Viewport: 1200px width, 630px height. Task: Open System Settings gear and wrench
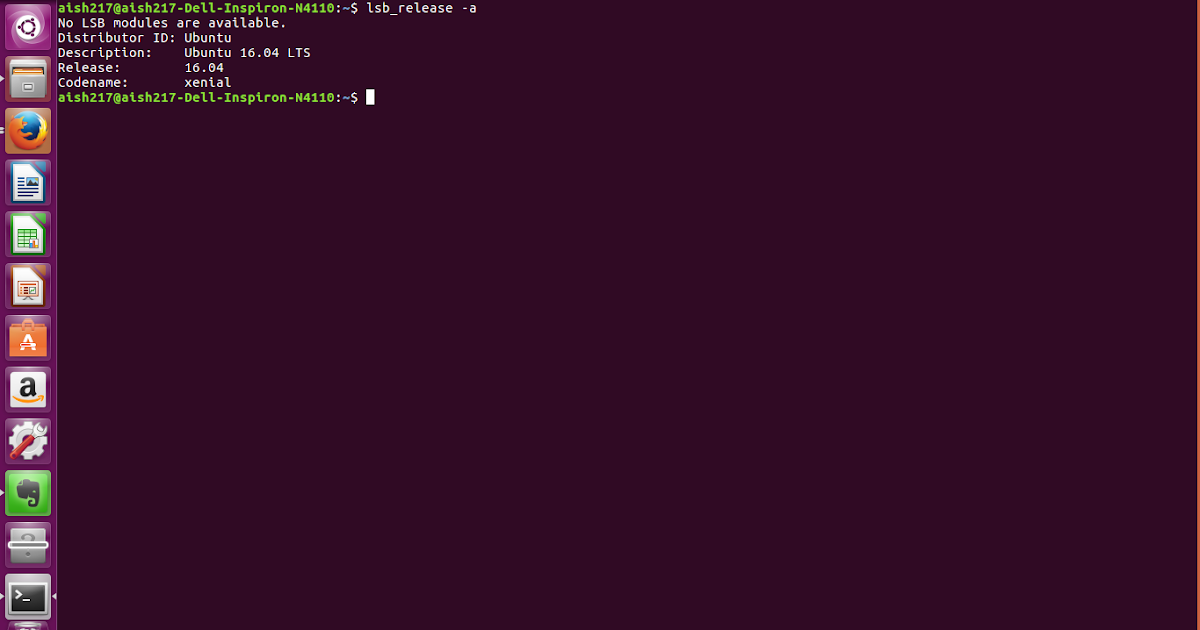pyautogui.click(x=28, y=442)
